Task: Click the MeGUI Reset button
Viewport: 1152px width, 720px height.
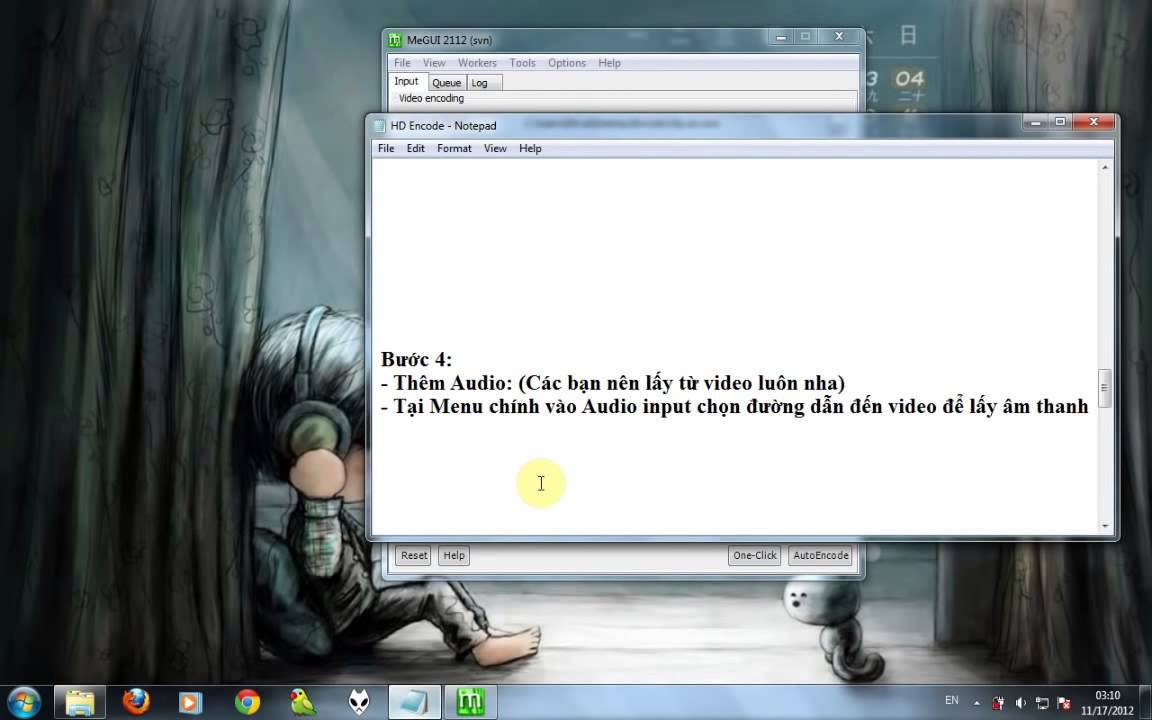Action: point(414,555)
